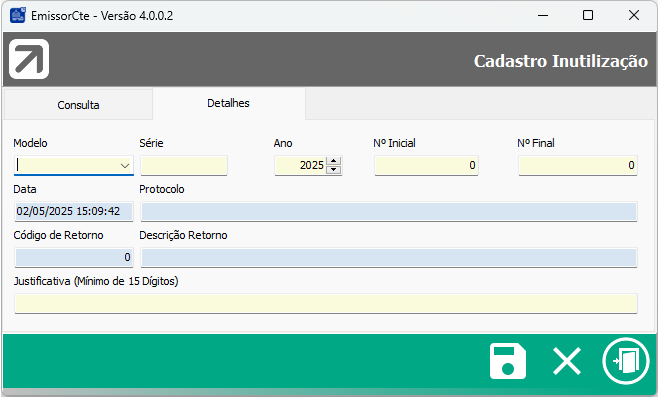Image resolution: width=658 pixels, height=397 pixels.
Task: Decrease Ano with down stepper arrow
Action: (333, 170)
